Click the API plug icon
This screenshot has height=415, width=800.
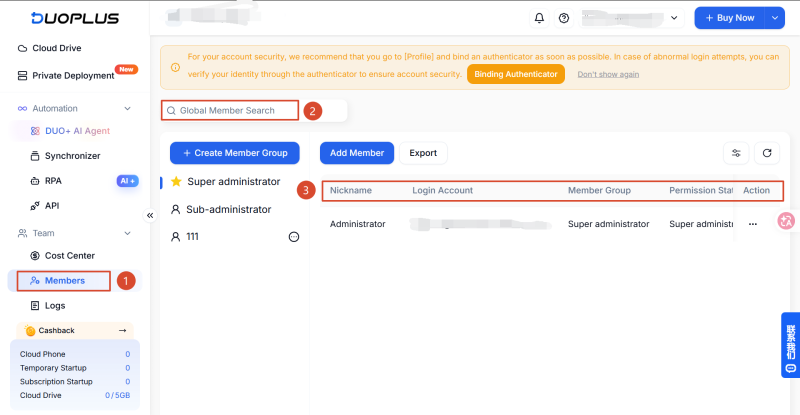35,206
